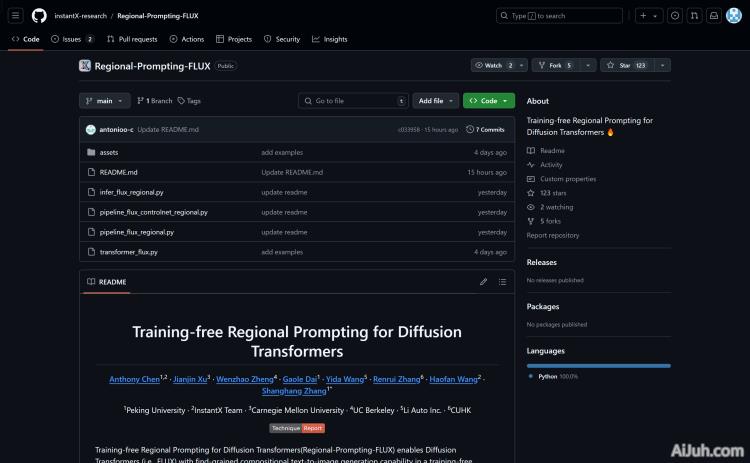This screenshot has height=463, width=750.
Task: Focus the Go to file search field
Action: point(353,101)
